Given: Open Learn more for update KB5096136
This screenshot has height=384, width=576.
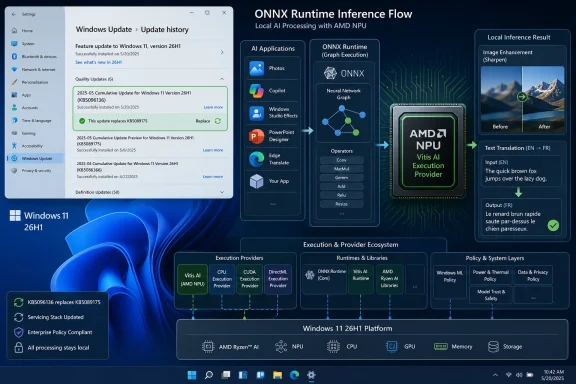Looking at the screenshot, I should click(x=213, y=107).
